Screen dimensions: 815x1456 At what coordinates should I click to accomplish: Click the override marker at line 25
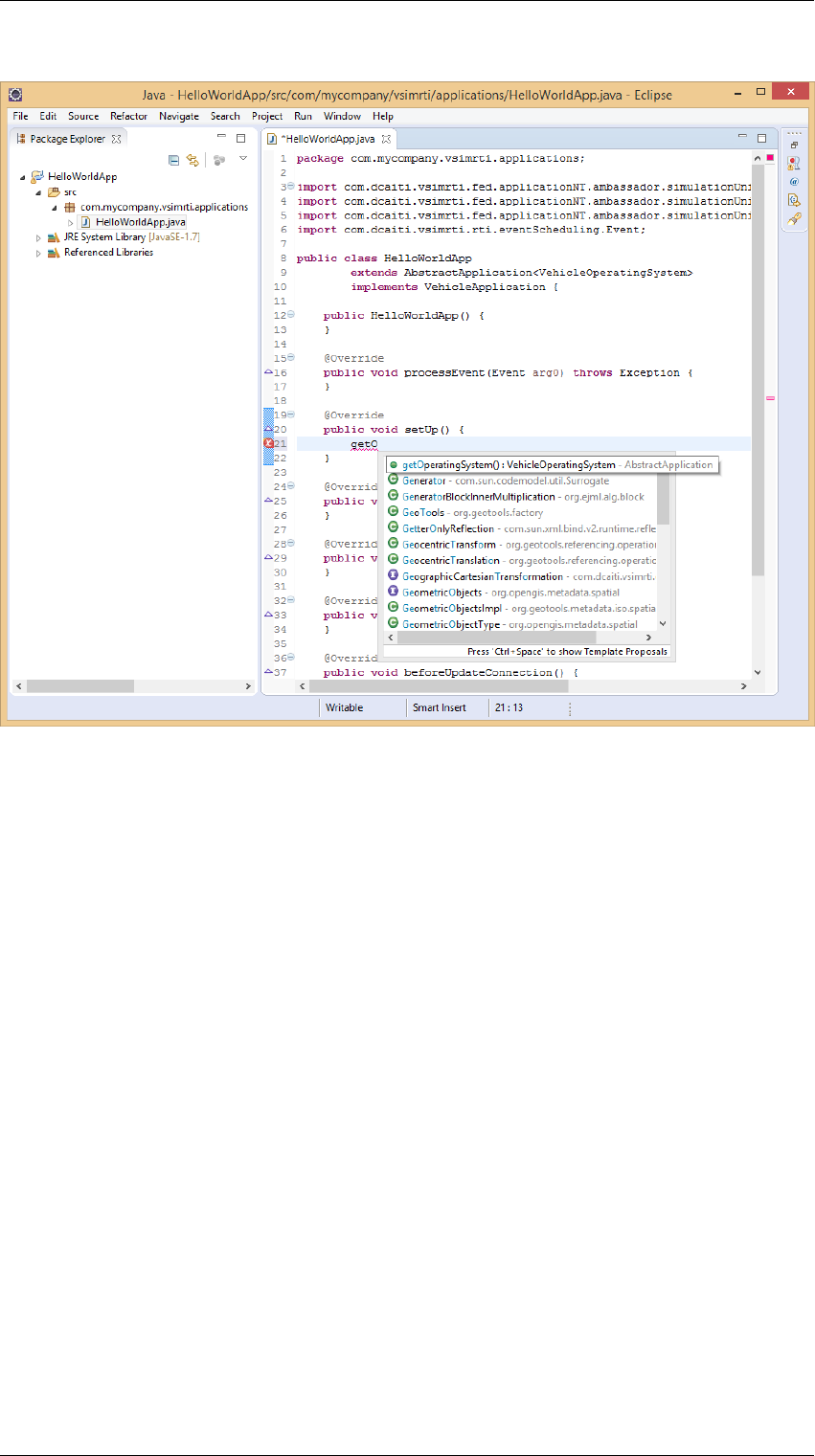(x=268, y=501)
